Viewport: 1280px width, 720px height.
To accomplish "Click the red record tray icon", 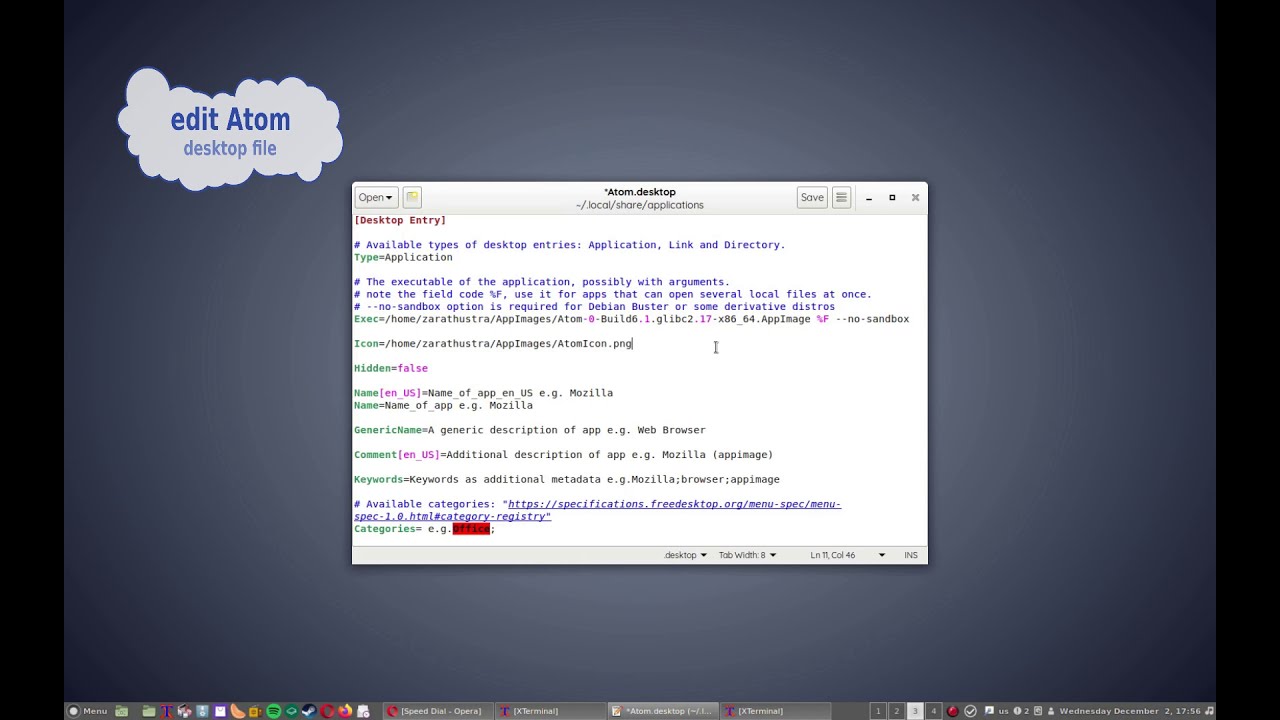I will click(x=952, y=711).
